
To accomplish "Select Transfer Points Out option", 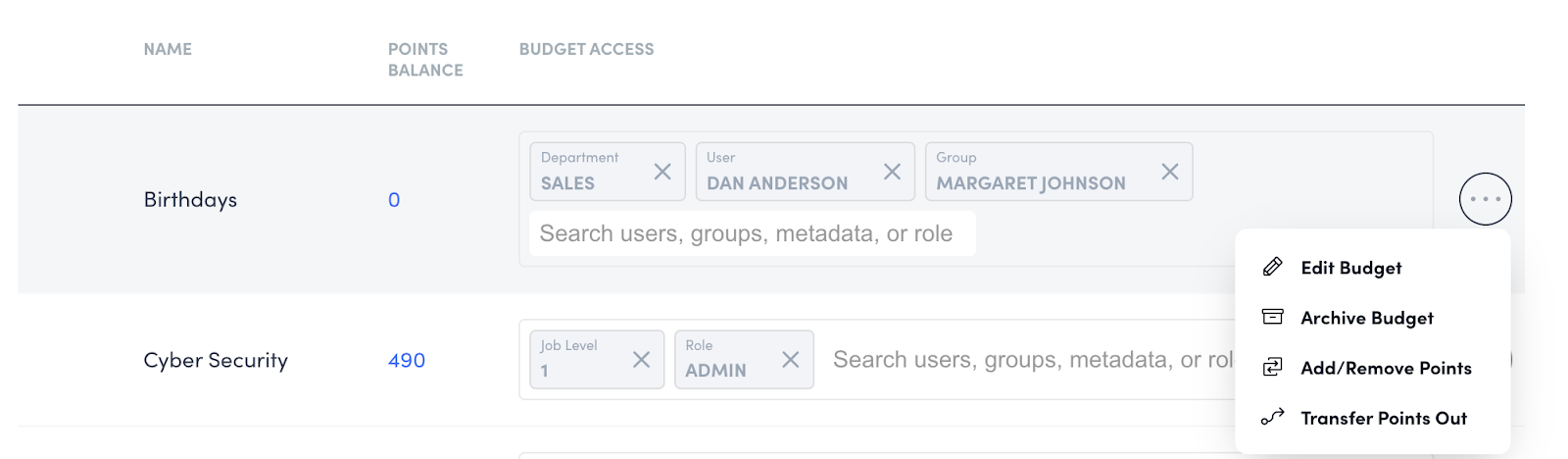I will pos(1383,418).
